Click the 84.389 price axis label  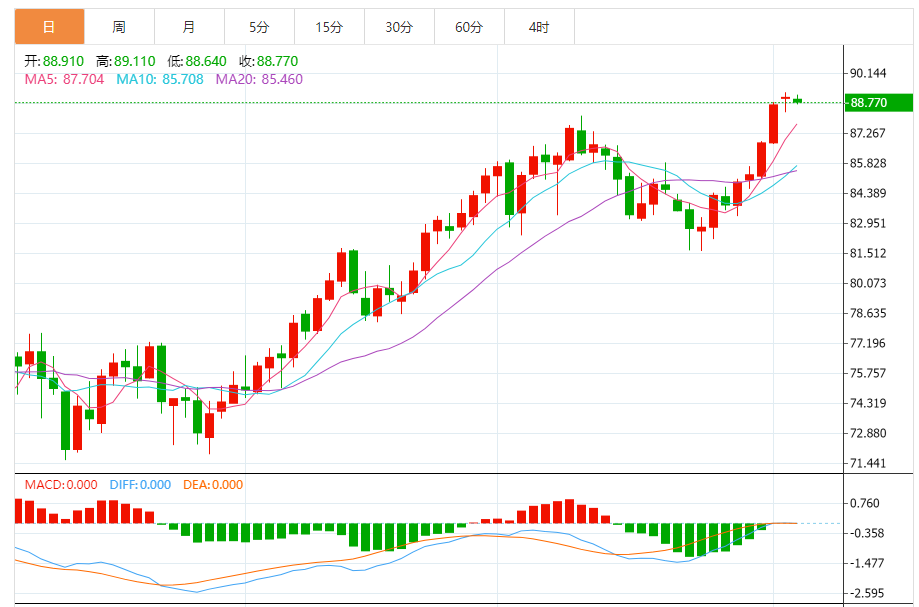tap(868, 193)
